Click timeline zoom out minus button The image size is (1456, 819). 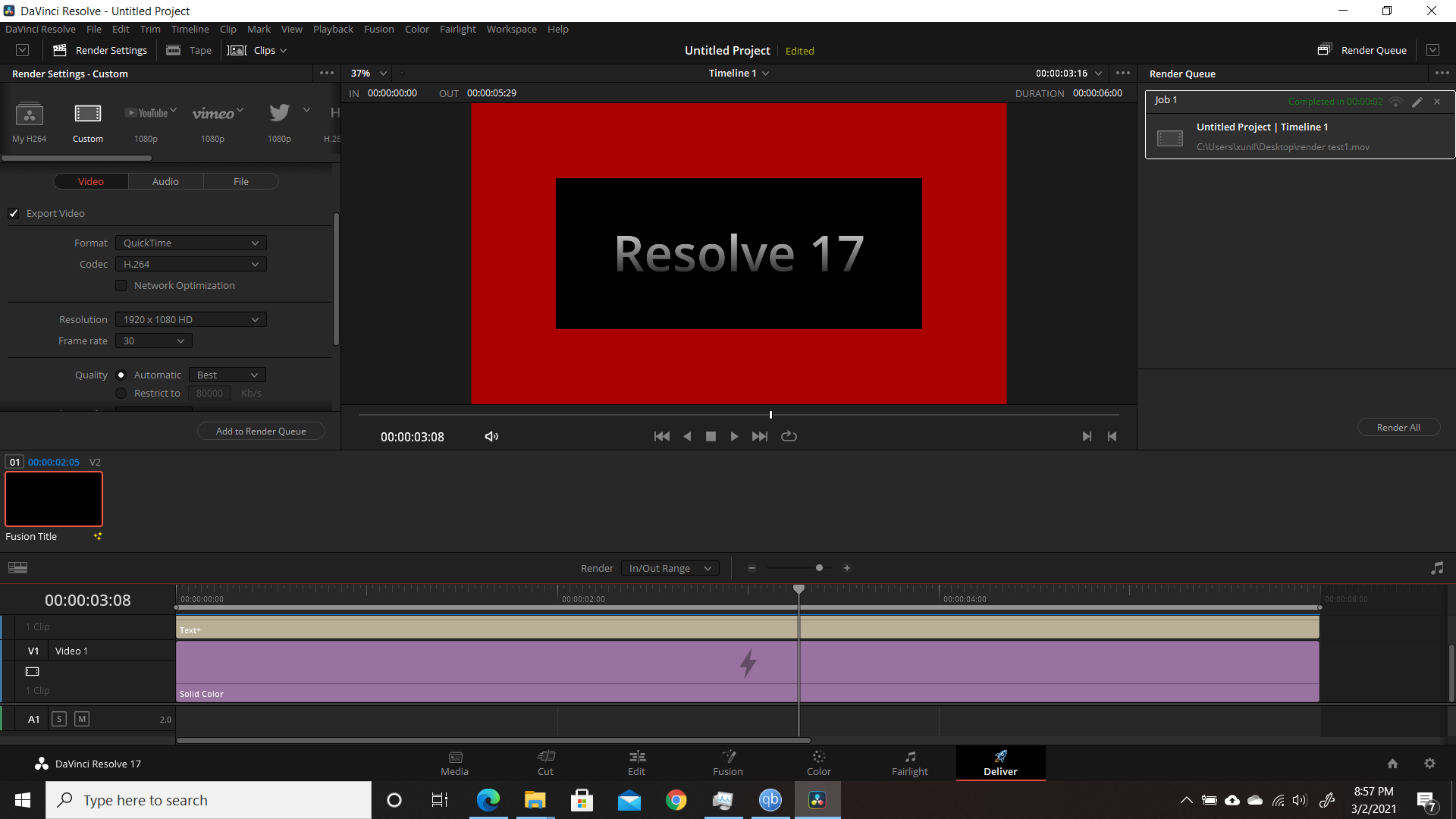(752, 568)
